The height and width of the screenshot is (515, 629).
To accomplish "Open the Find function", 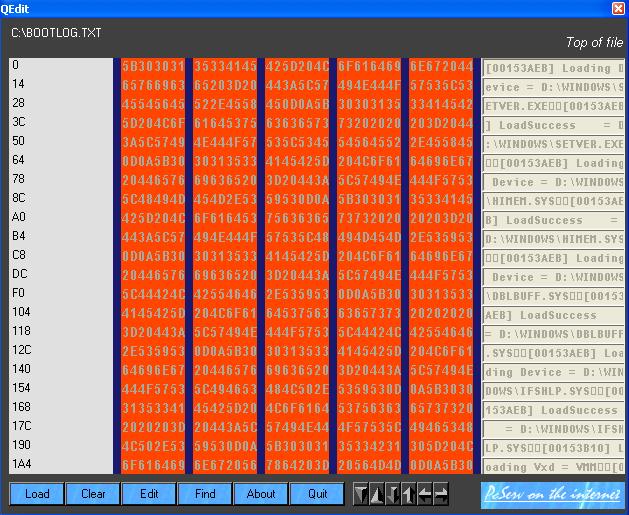I will [x=205, y=494].
